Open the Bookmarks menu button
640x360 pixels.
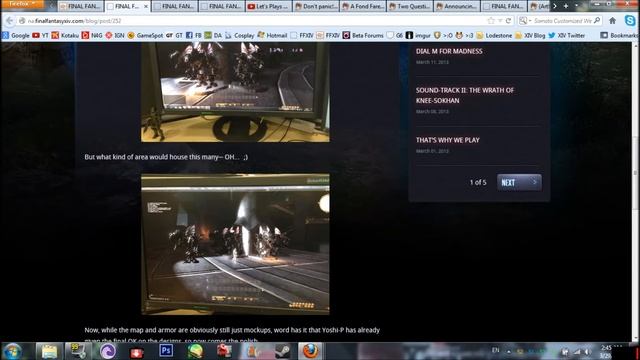coord(618,36)
